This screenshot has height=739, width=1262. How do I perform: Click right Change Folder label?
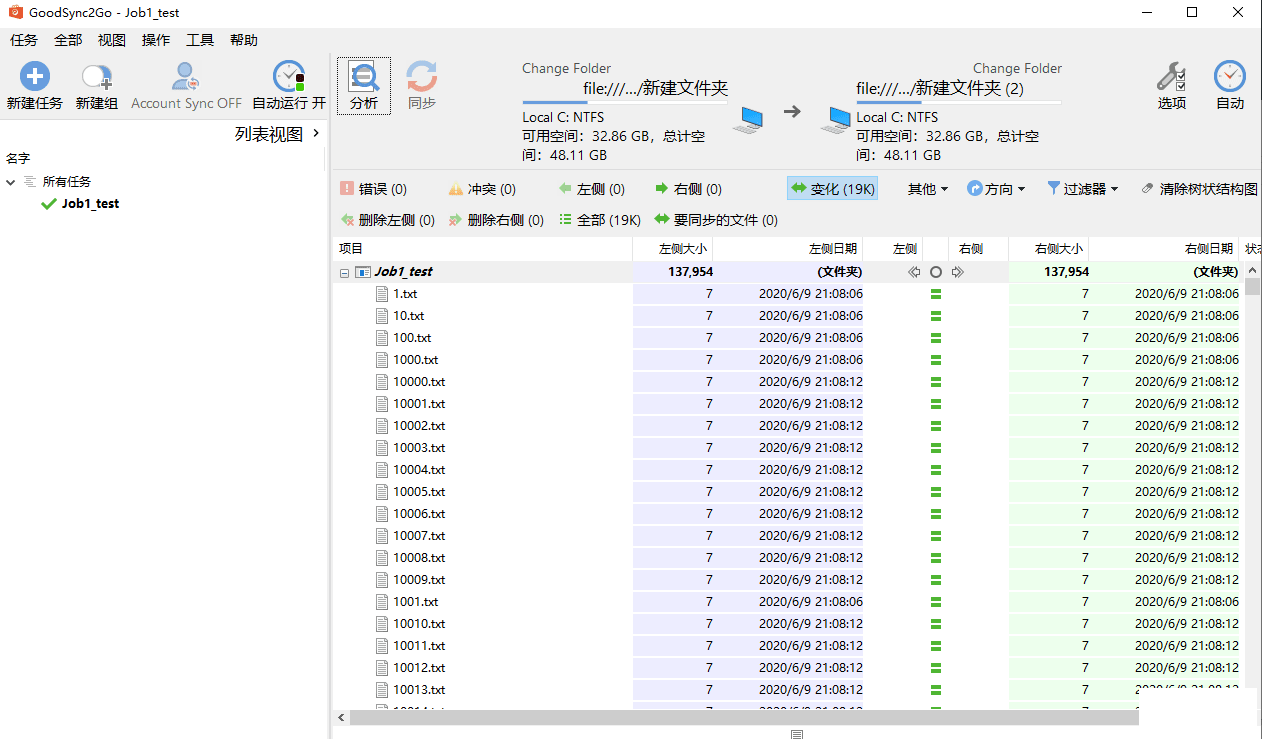point(1017,68)
